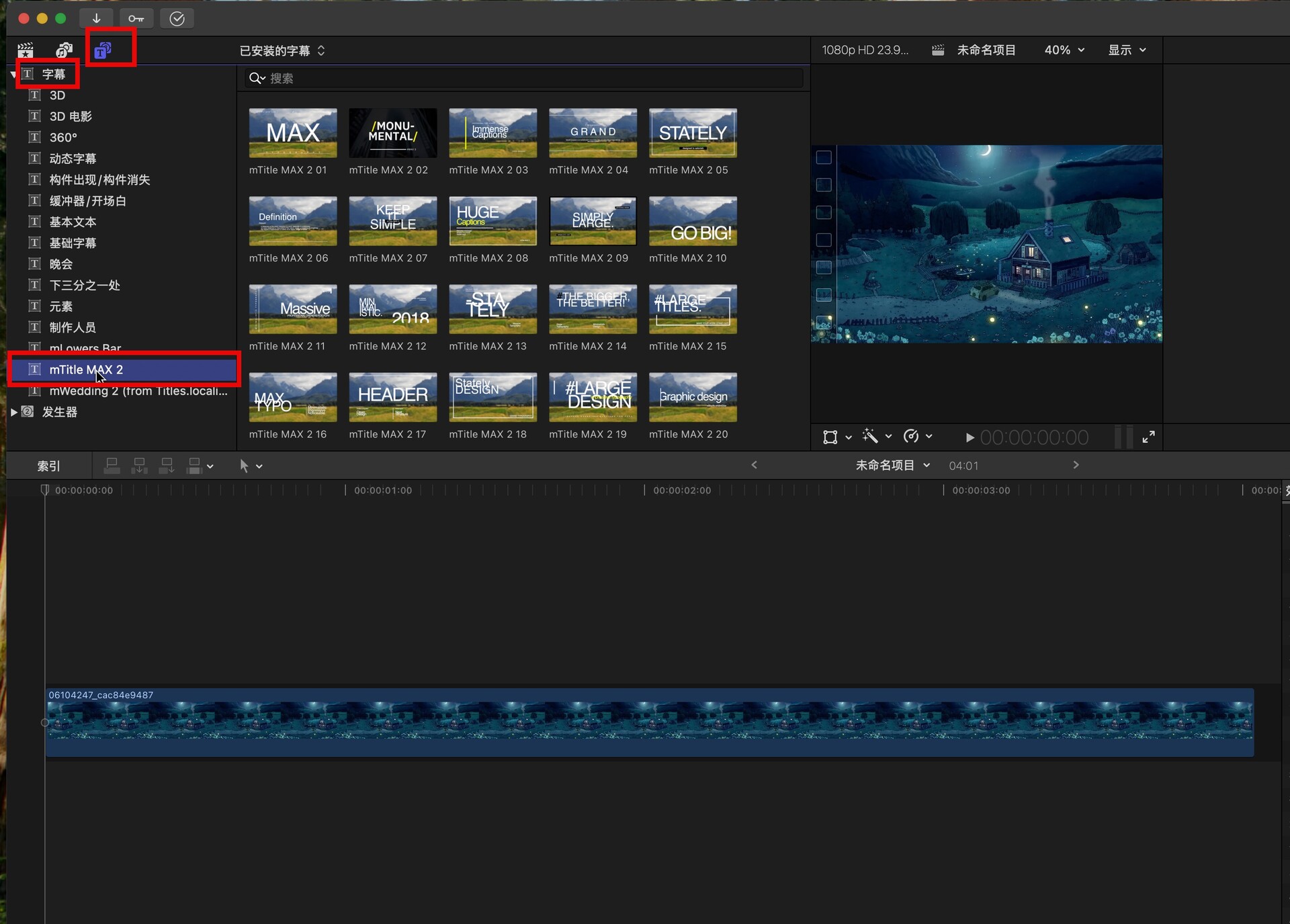The height and width of the screenshot is (924, 1290).
Task: Select the mTitle MAX 2 02 thumbnail
Action: coord(393,133)
